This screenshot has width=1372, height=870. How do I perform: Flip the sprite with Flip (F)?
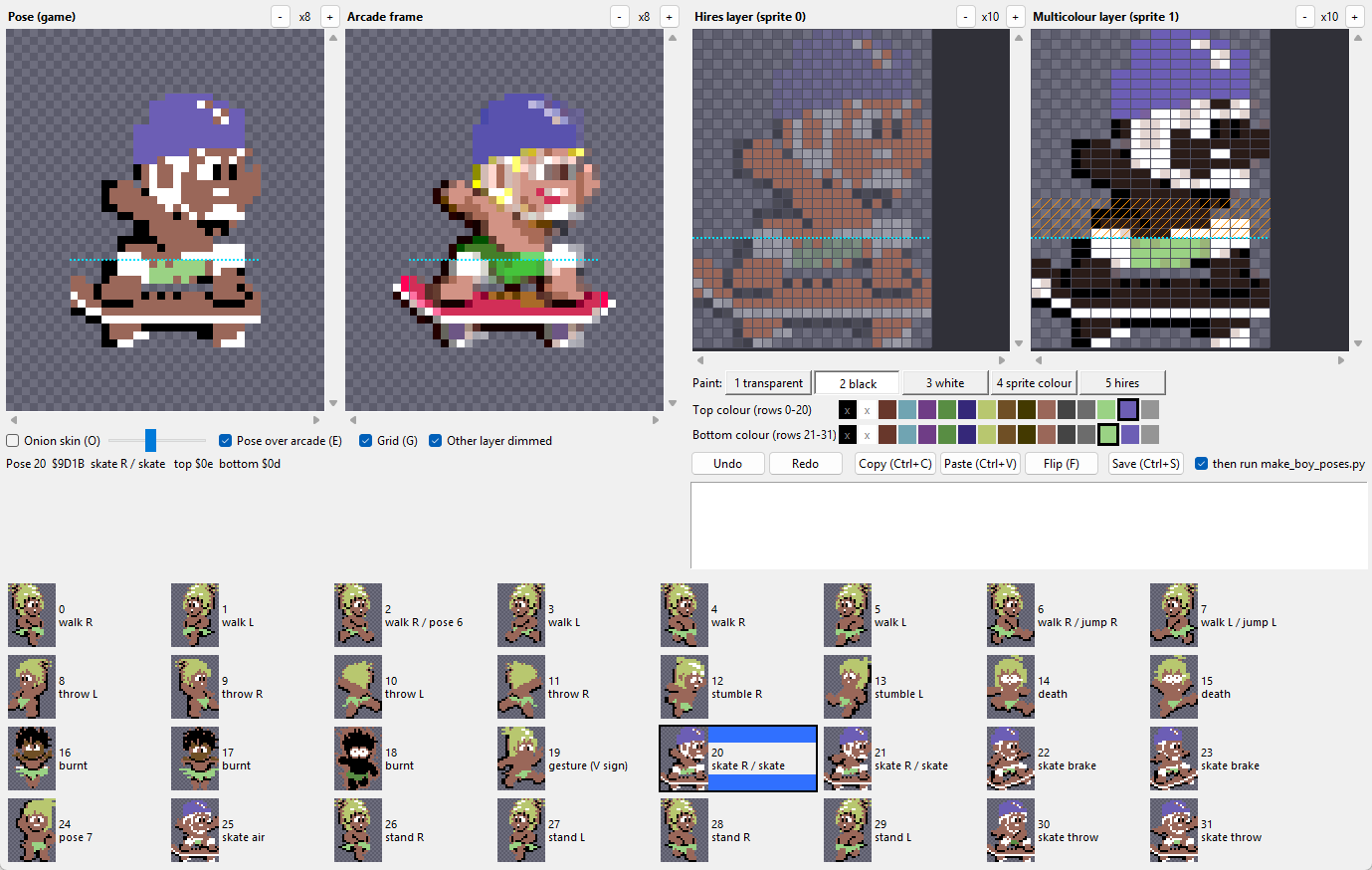point(1062,464)
